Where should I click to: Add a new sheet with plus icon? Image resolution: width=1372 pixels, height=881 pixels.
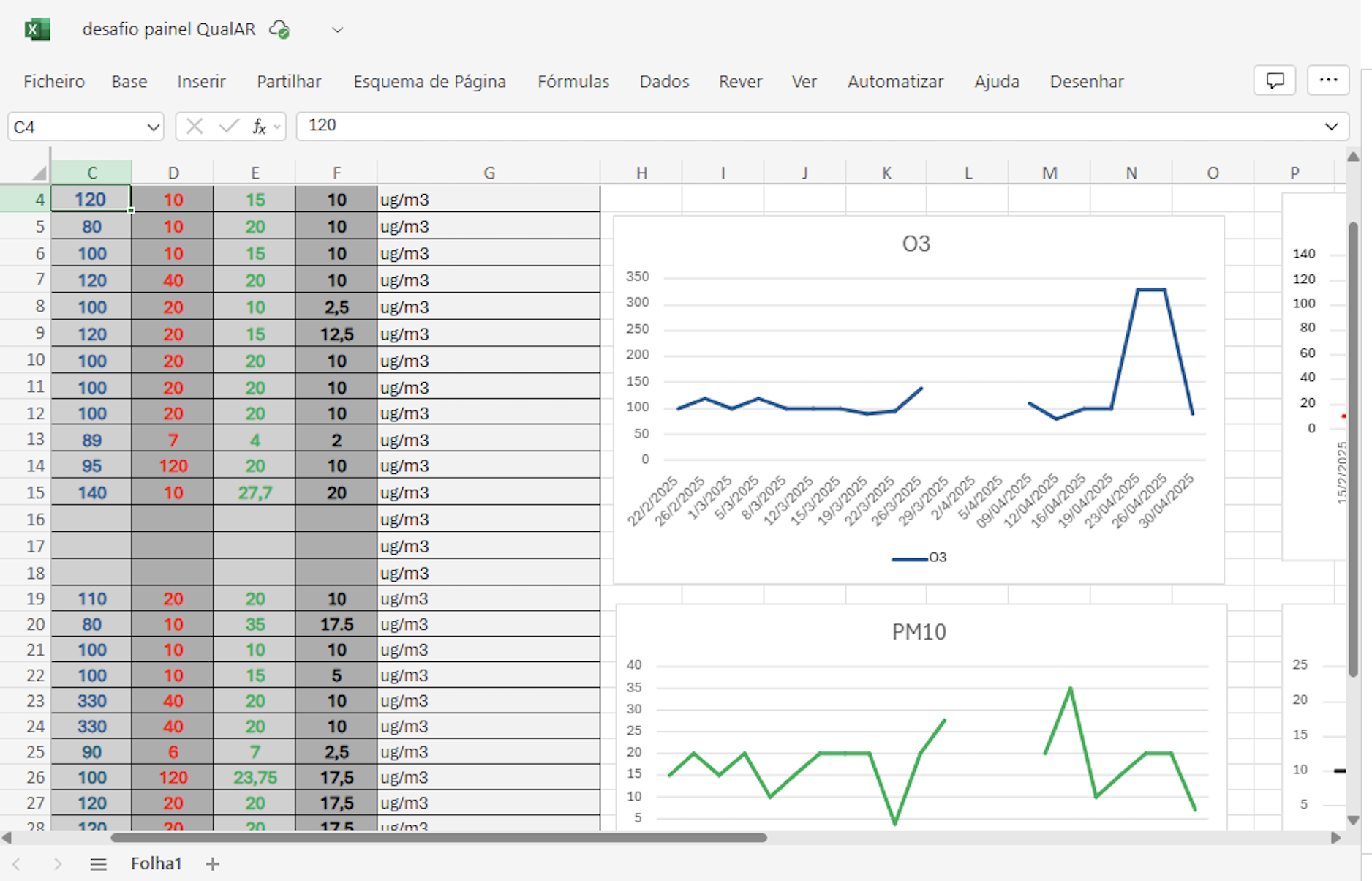point(212,864)
